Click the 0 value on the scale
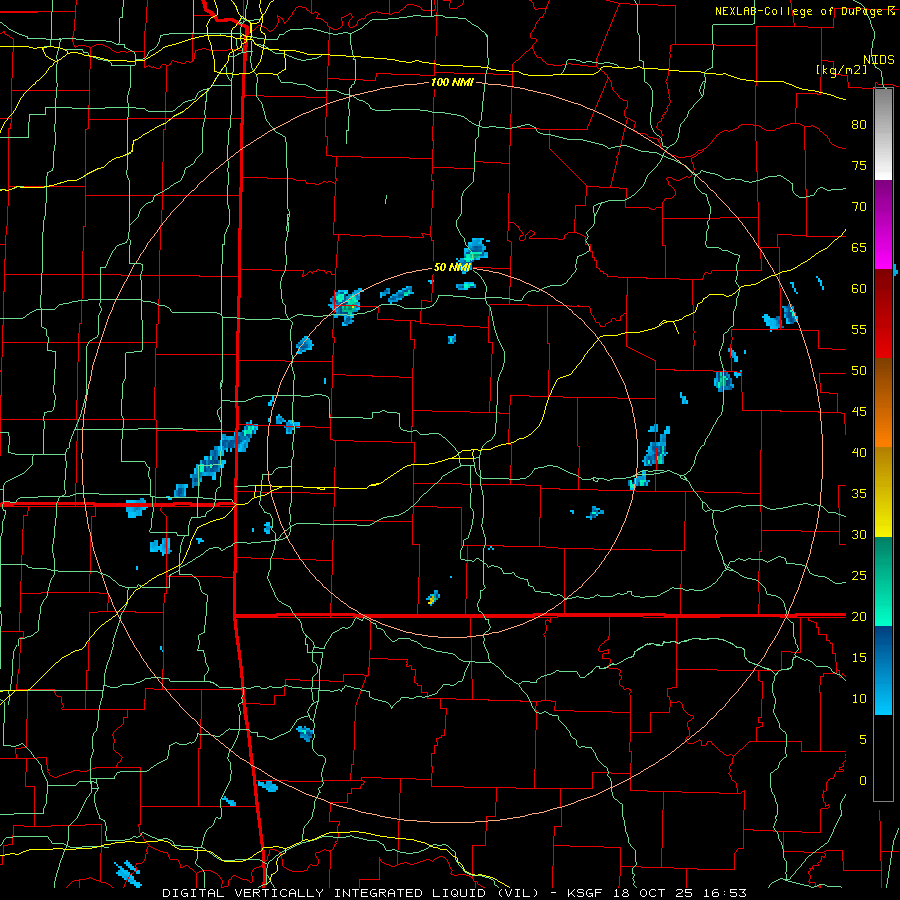Image resolution: width=900 pixels, height=900 pixels. pyautogui.click(x=863, y=781)
